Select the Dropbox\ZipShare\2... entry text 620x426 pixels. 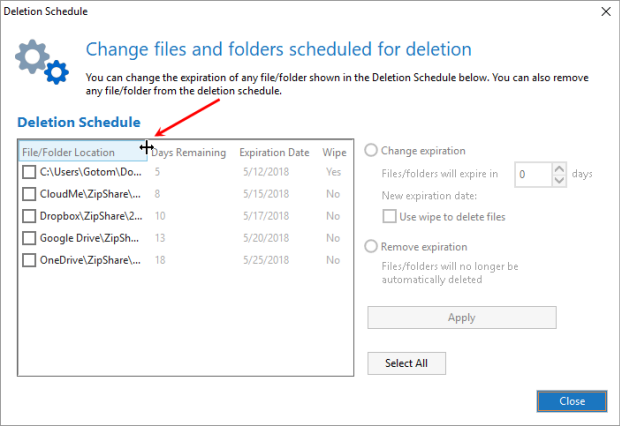tap(91, 216)
